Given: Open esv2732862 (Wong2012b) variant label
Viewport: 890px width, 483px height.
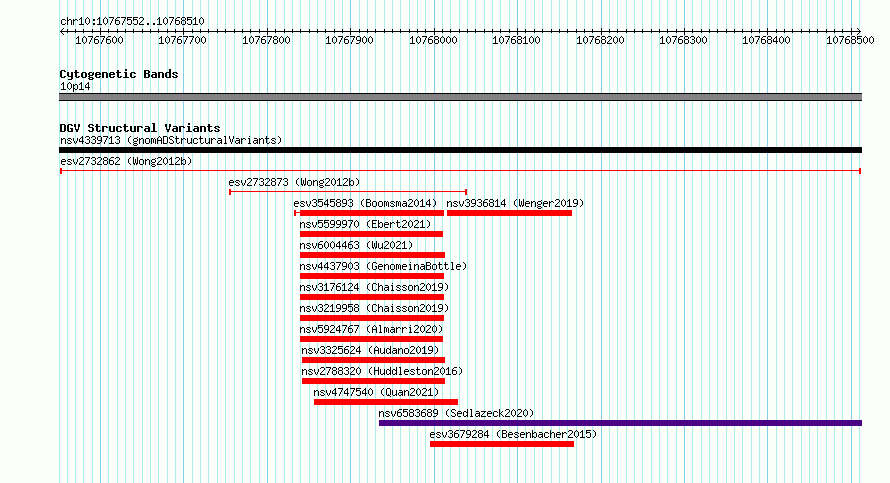Looking at the screenshot, I should (x=126, y=161).
